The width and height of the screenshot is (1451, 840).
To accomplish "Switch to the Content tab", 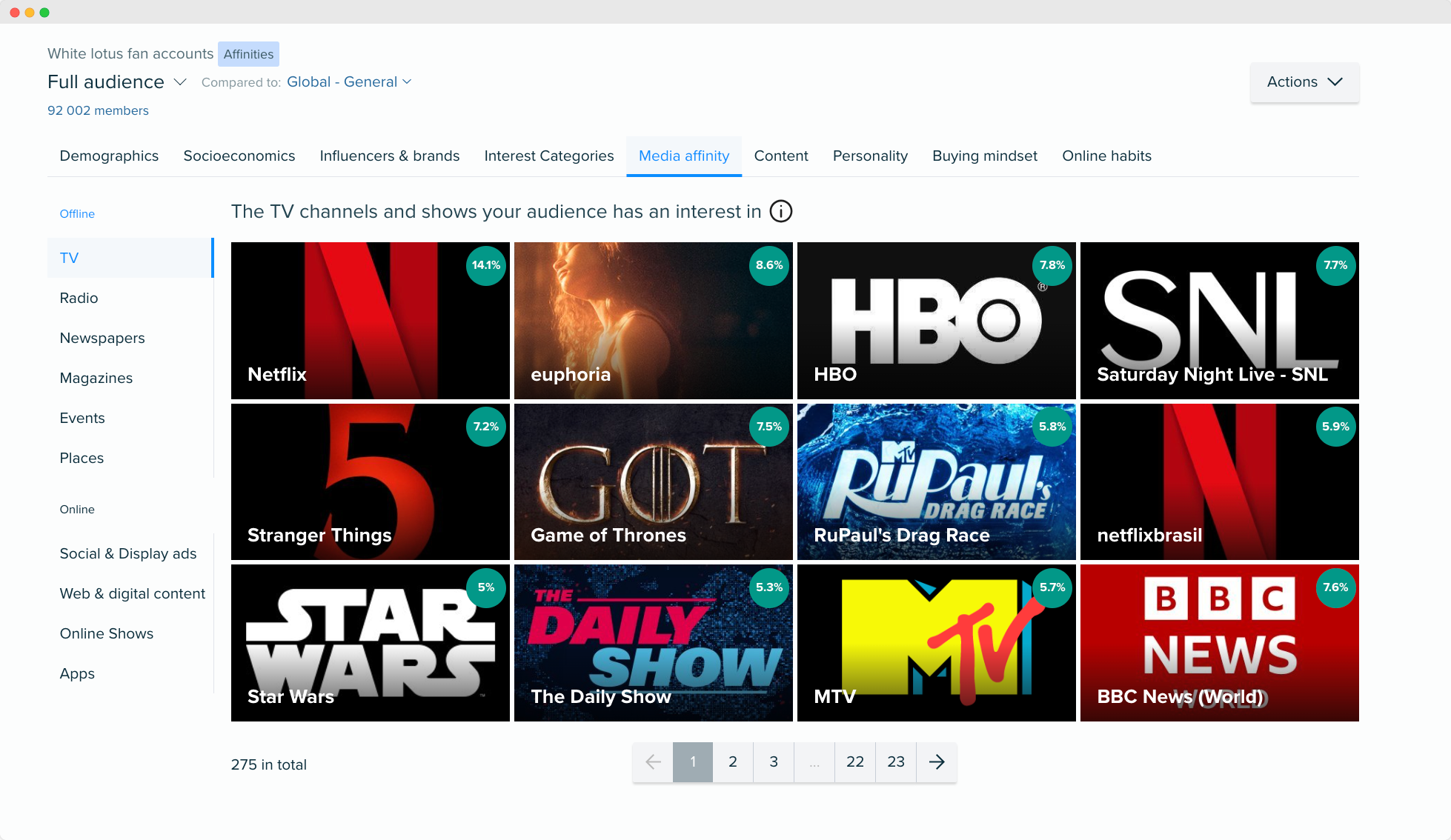I will click(x=781, y=156).
